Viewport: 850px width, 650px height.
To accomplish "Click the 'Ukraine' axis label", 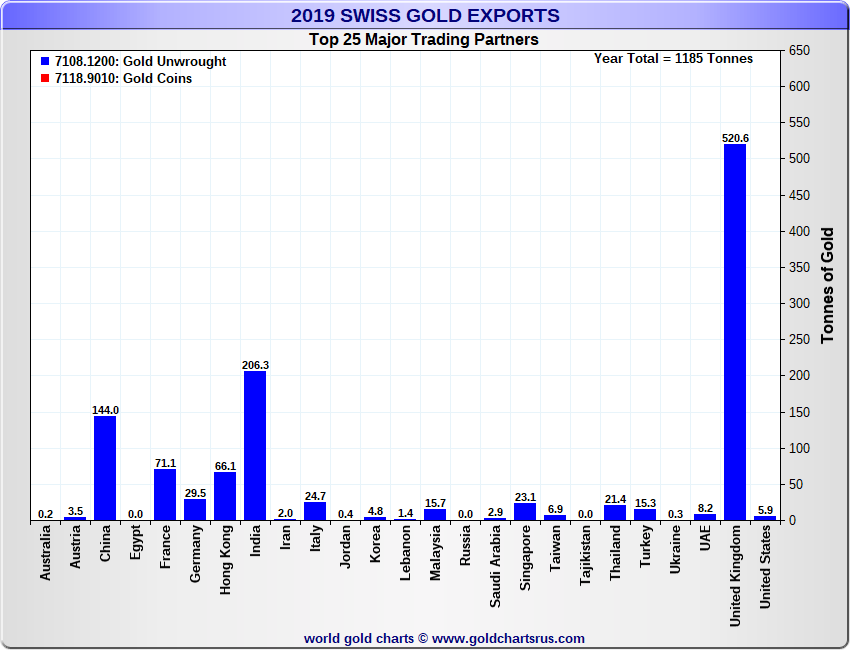I will click(x=675, y=549).
